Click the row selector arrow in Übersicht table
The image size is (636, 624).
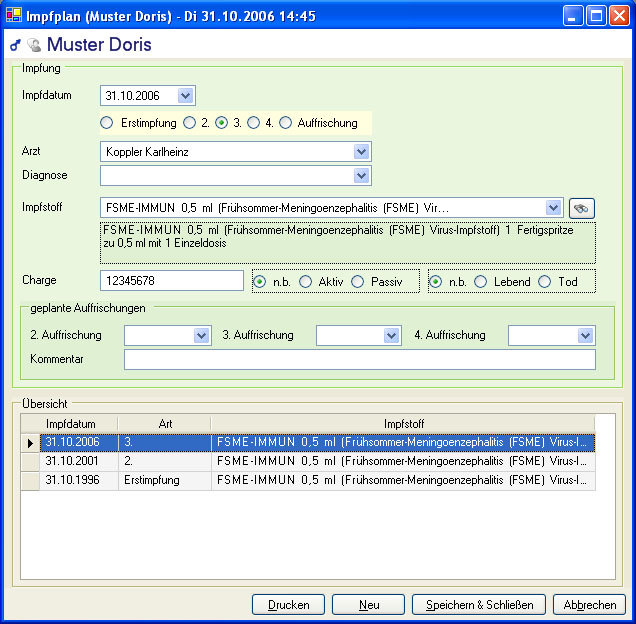click(30, 442)
